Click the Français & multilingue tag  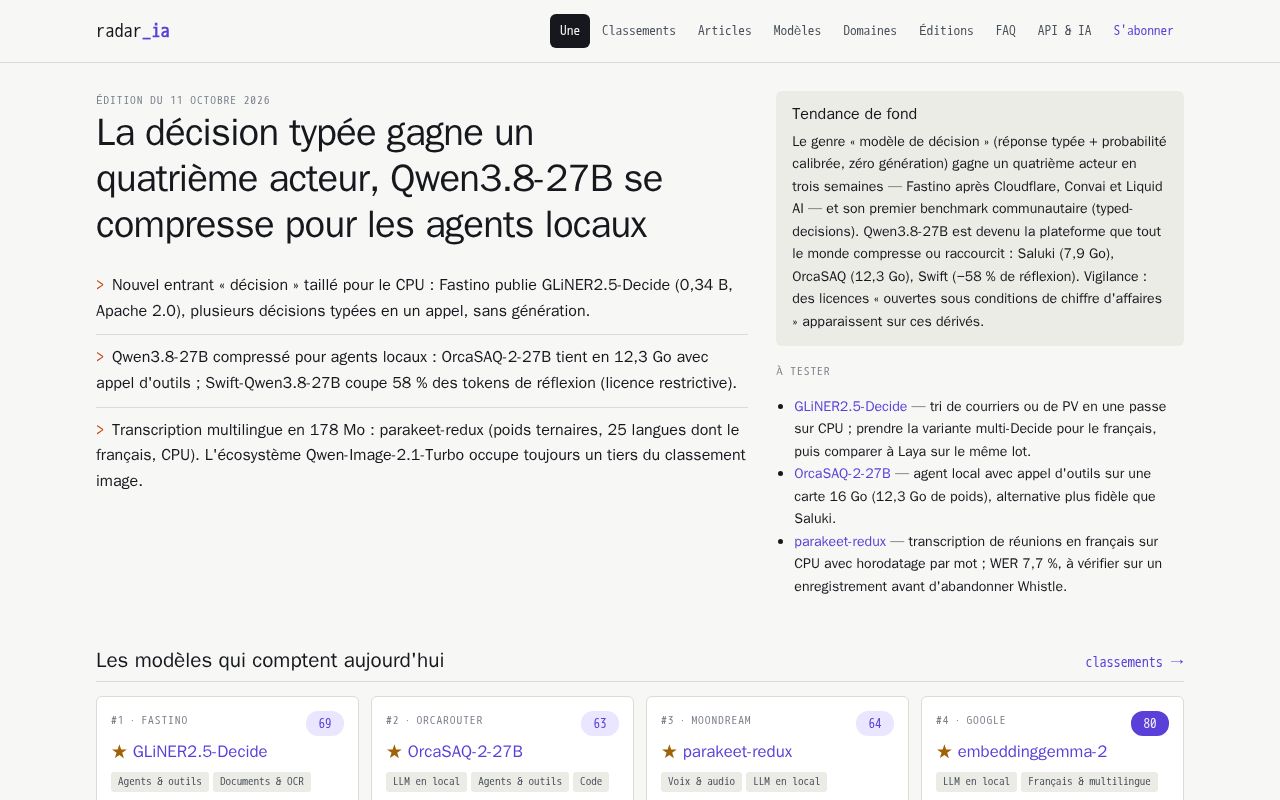pos(1089,781)
